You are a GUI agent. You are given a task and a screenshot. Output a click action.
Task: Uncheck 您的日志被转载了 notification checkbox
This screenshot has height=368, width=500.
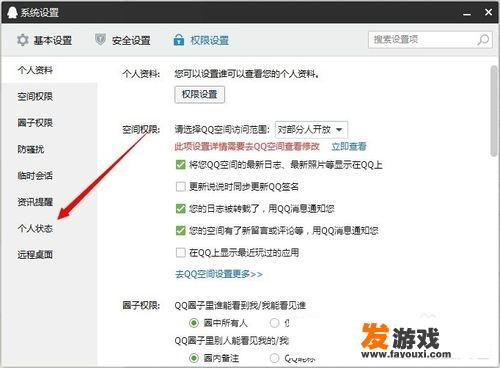[180, 209]
